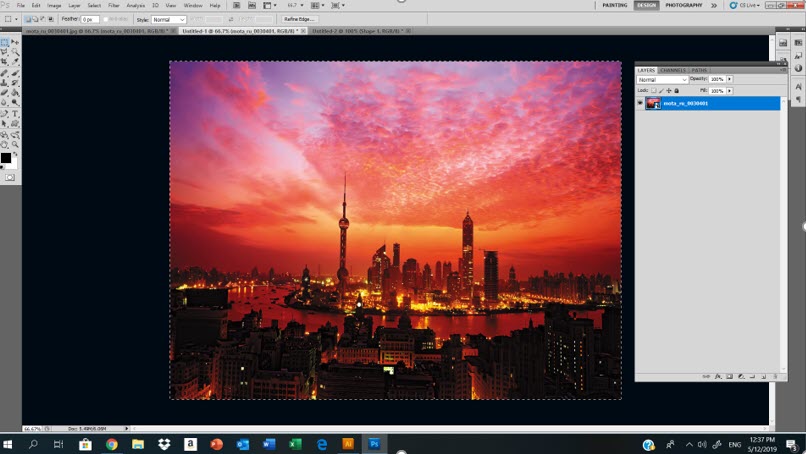Select the Quick Selection tool

[x=15, y=52]
